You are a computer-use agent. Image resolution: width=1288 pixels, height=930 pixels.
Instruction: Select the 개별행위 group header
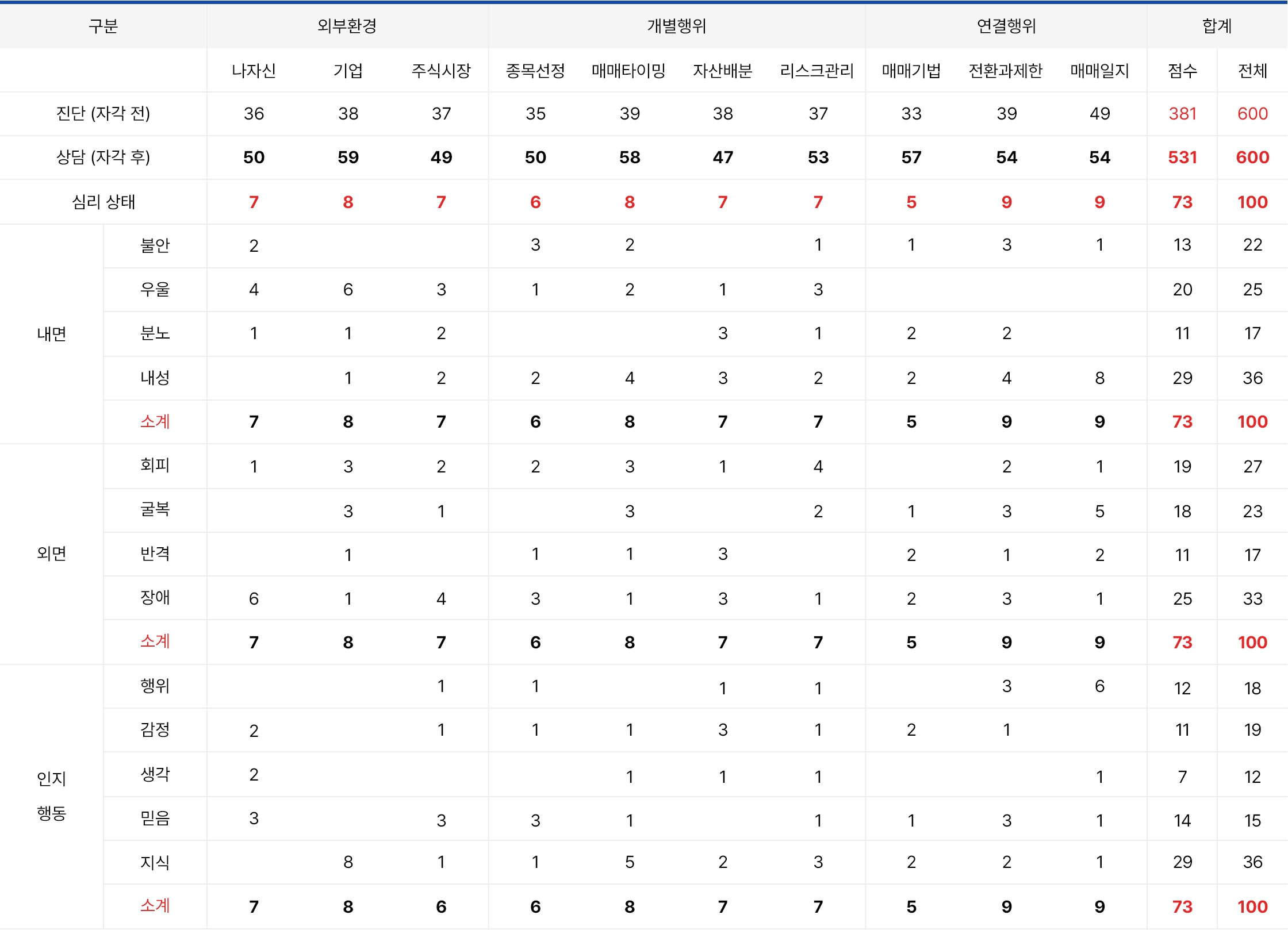click(677, 26)
